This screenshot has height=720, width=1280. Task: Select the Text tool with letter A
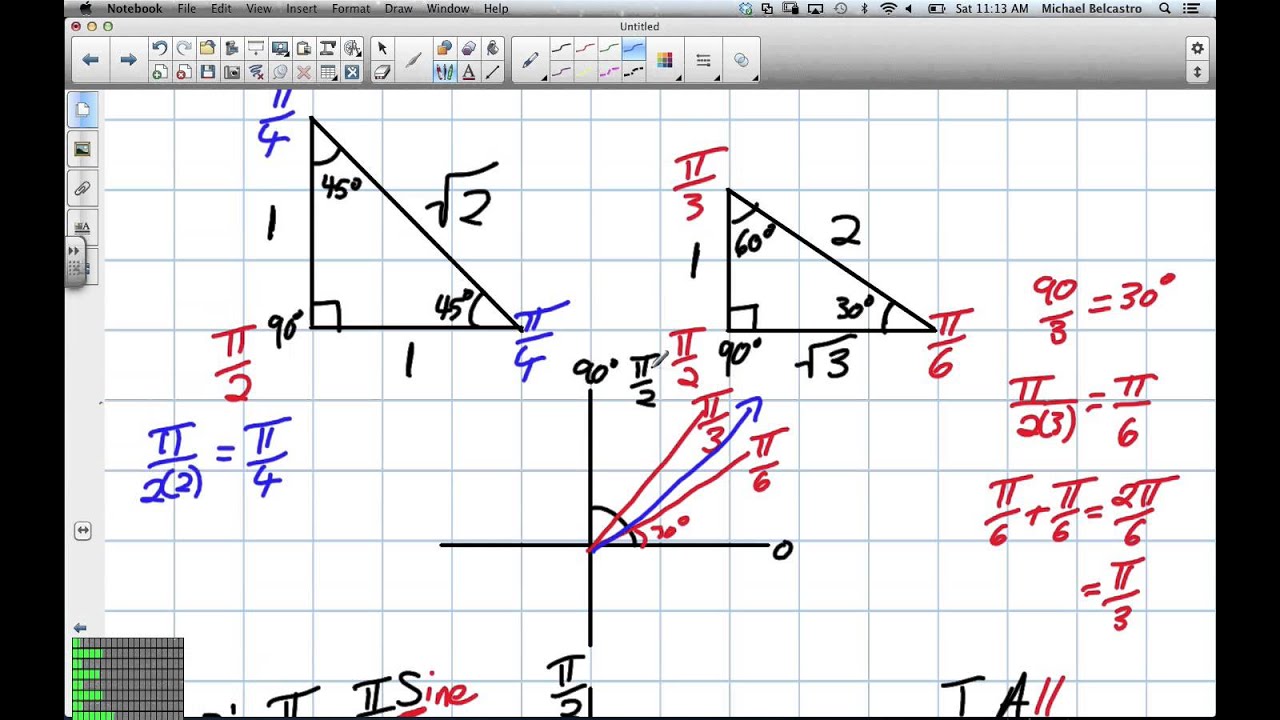coord(469,72)
